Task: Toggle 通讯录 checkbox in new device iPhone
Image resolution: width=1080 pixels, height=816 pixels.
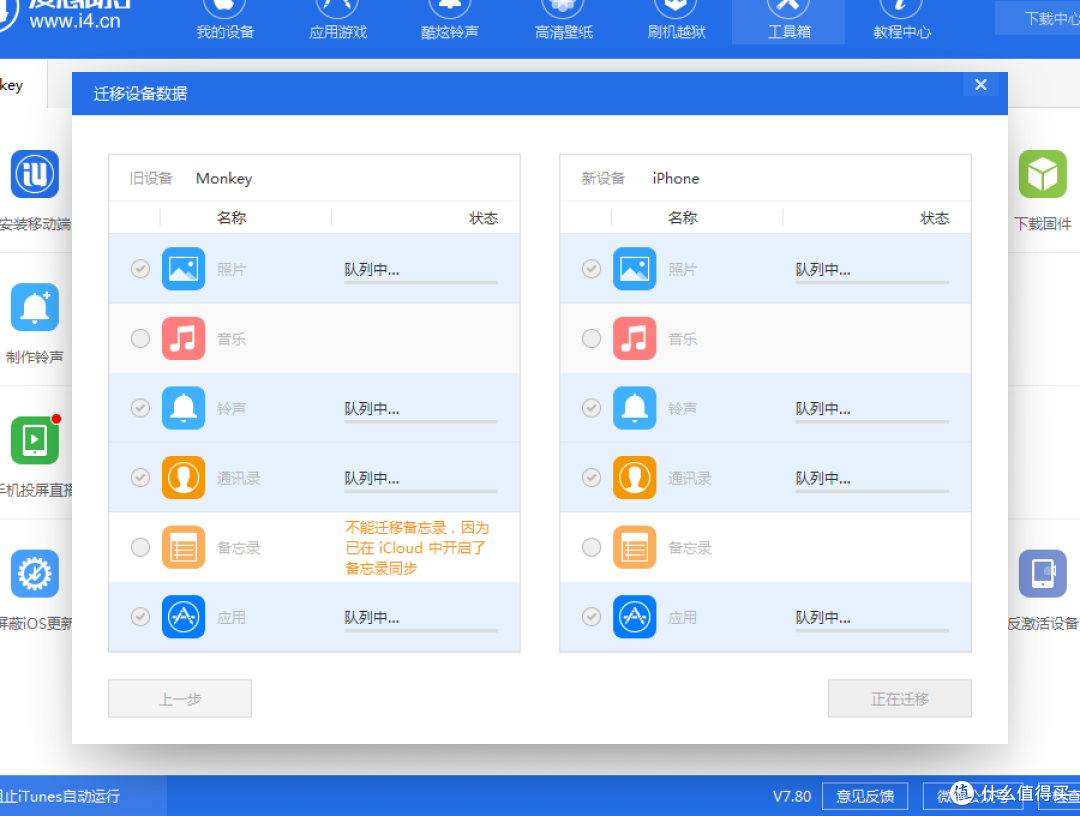Action: (x=592, y=477)
